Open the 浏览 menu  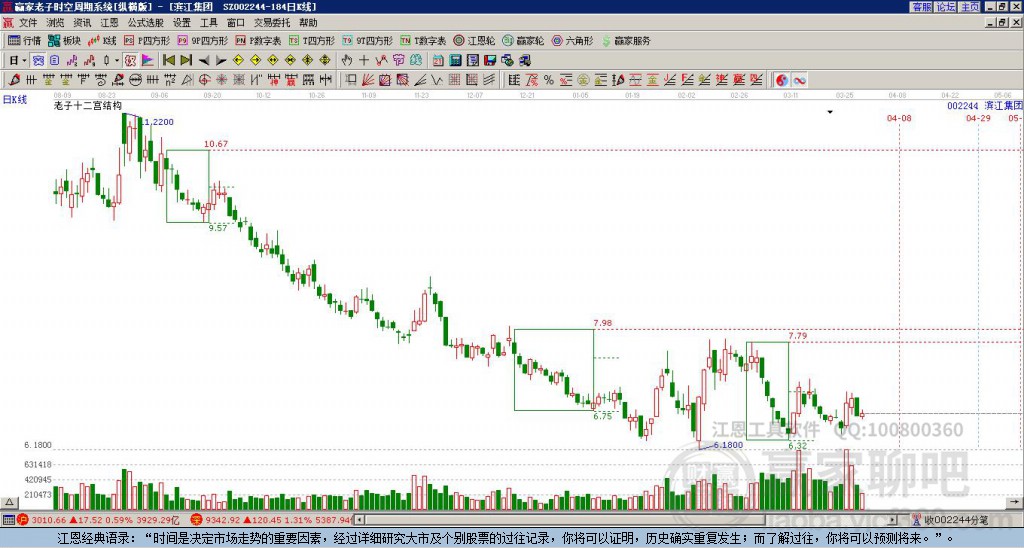(55, 23)
